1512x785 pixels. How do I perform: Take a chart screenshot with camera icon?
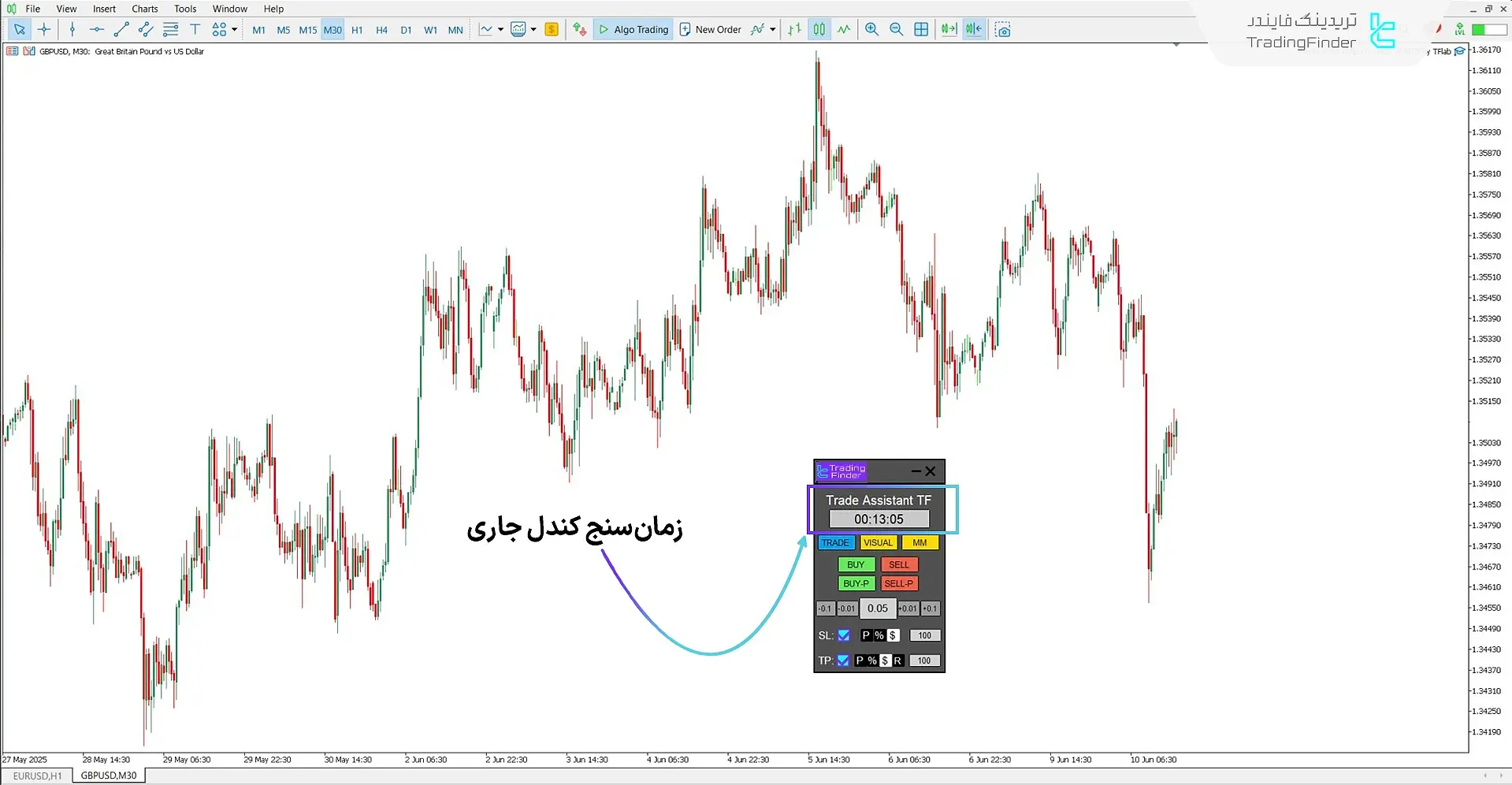click(x=1002, y=30)
